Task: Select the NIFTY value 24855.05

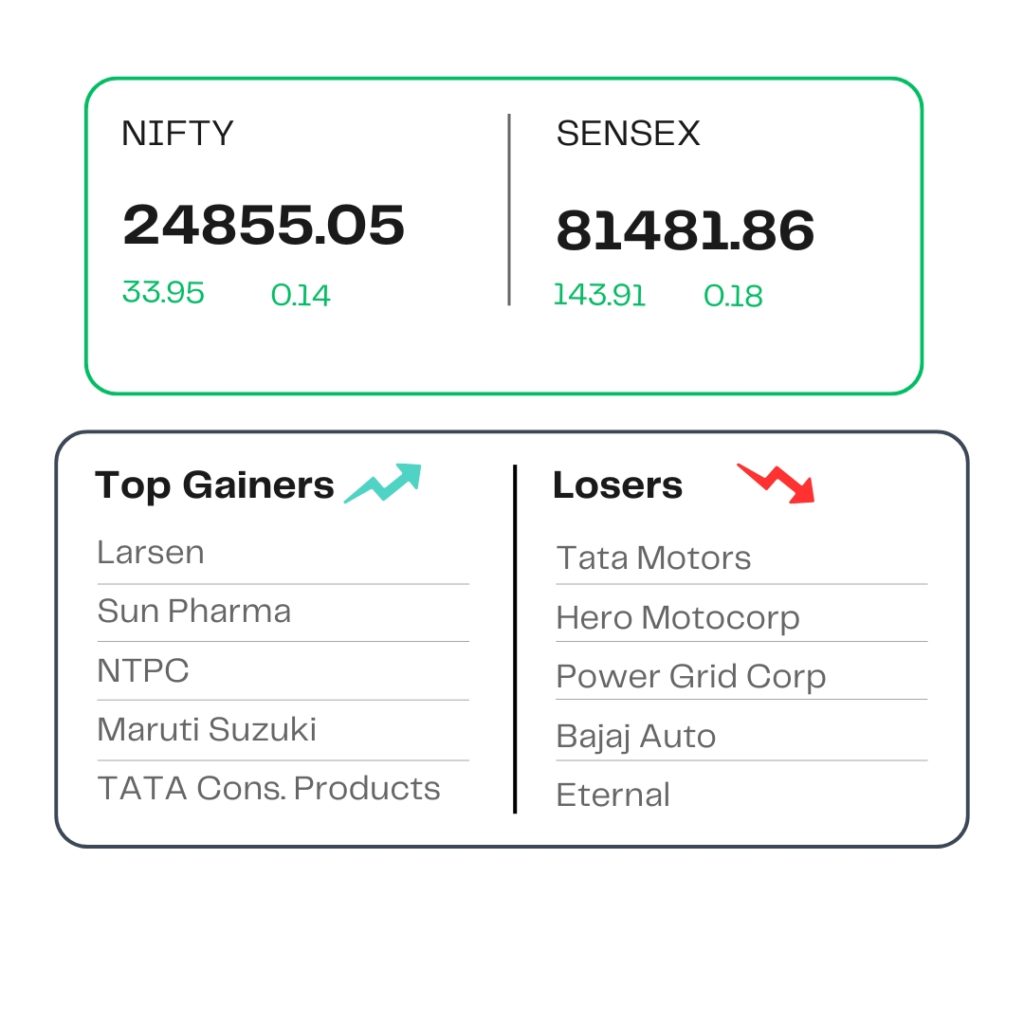Action: click(x=264, y=224)
